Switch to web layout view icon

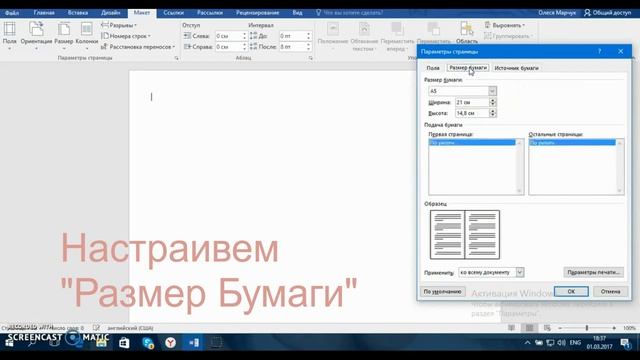click(x=547, y=328)
